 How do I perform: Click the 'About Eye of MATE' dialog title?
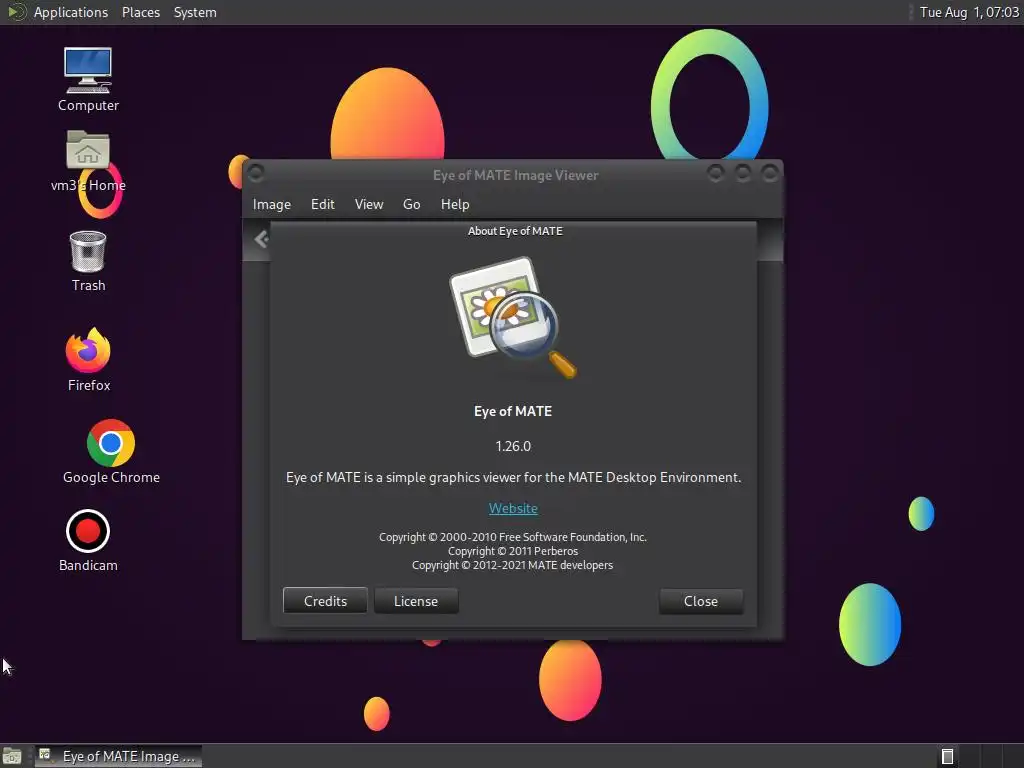(515, 231)
